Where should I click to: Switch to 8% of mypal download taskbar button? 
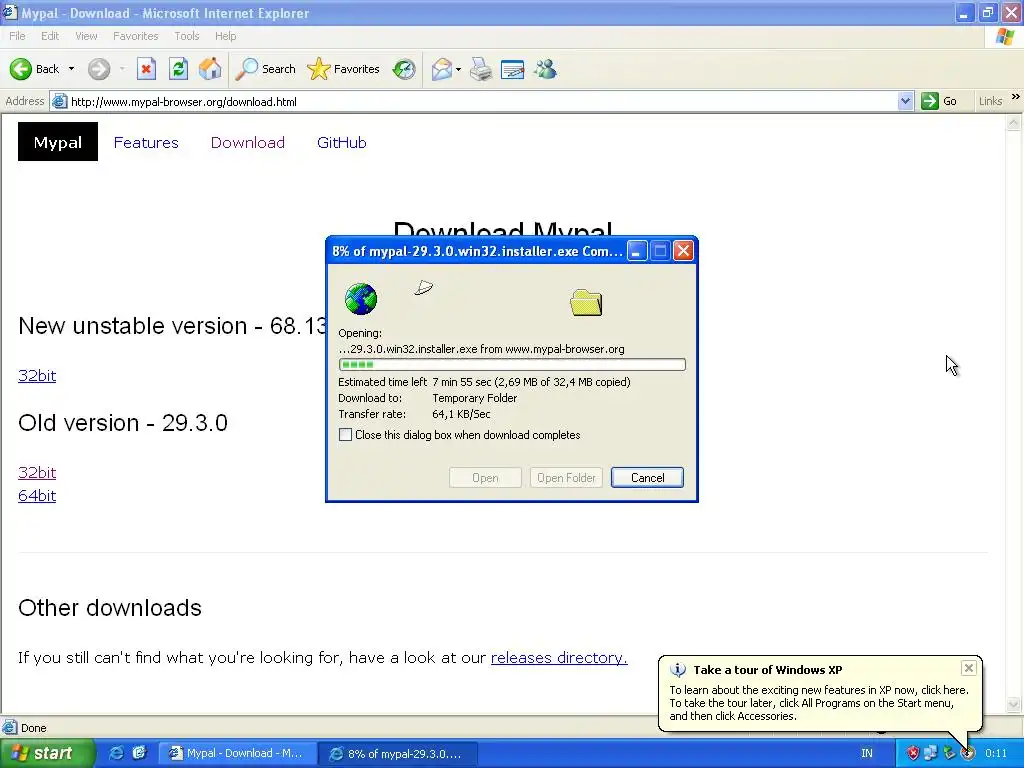click(398, 753)
